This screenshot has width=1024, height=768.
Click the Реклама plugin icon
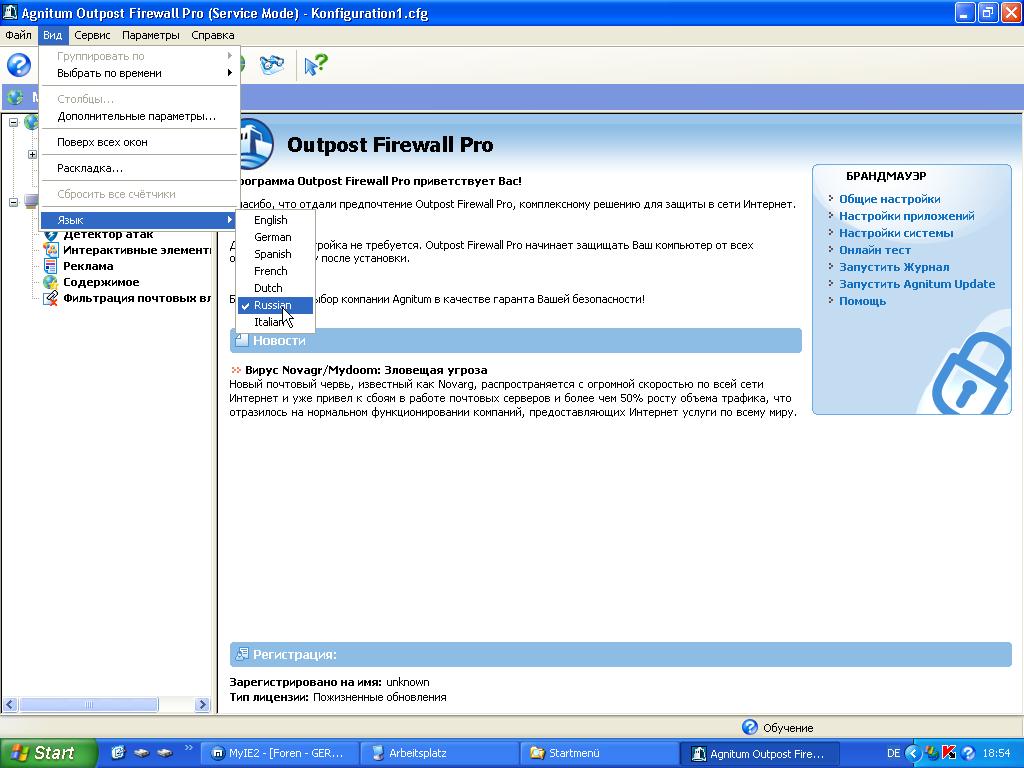tap(50, 266)
